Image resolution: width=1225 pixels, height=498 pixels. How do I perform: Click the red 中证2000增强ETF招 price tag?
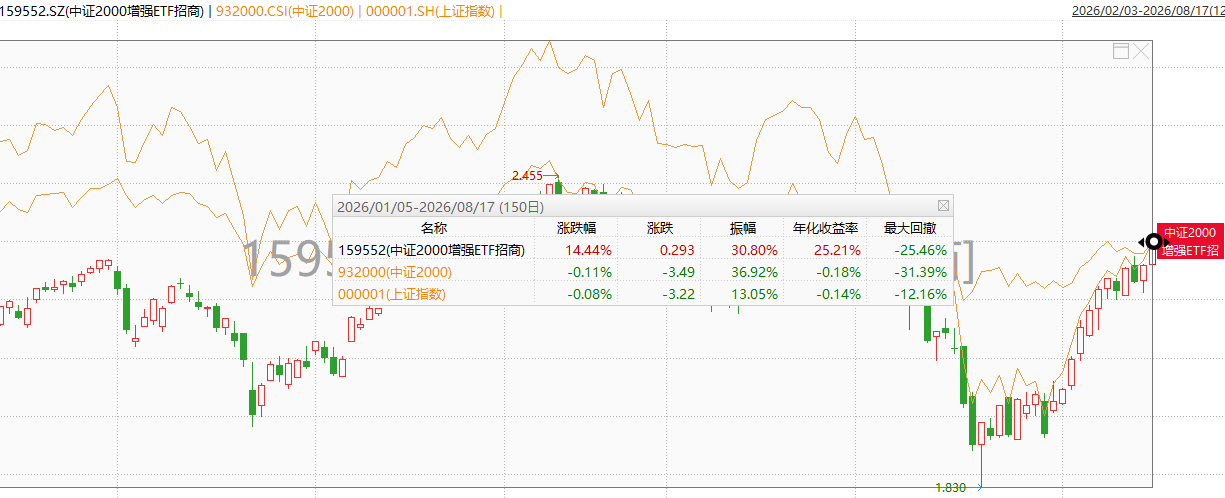click(1190, 241)
